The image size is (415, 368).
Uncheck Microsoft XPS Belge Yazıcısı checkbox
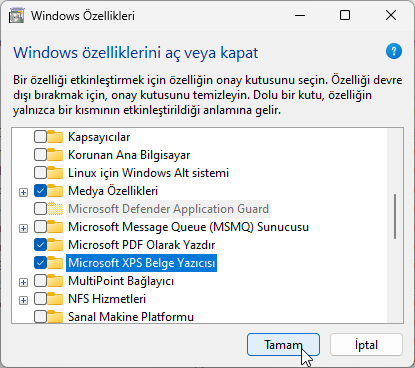40,263
